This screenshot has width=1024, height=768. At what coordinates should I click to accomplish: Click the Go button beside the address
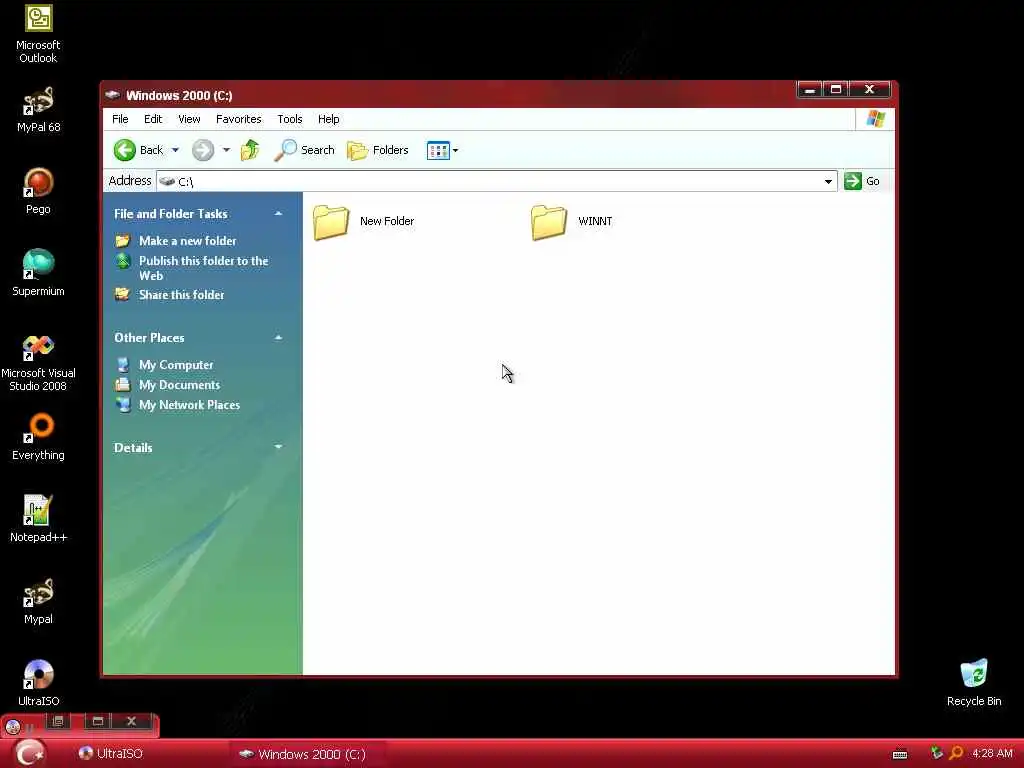coord(862,181)
